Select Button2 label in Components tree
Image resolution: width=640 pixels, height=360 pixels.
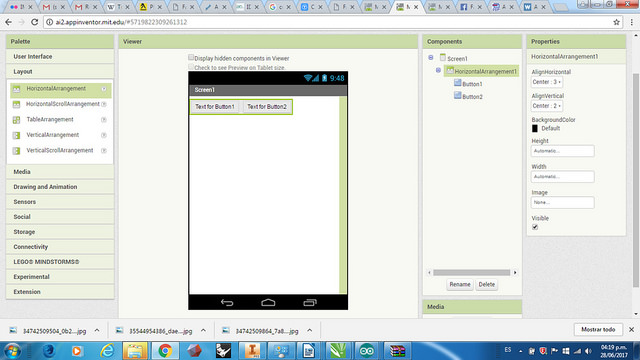click(472, 97)
